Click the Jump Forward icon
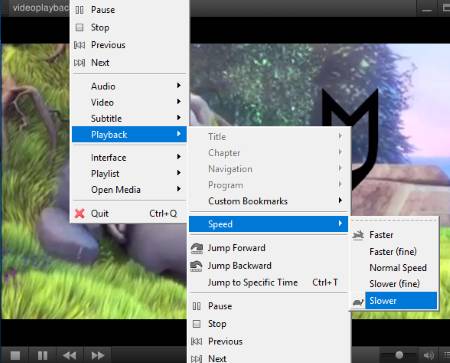 197,248
